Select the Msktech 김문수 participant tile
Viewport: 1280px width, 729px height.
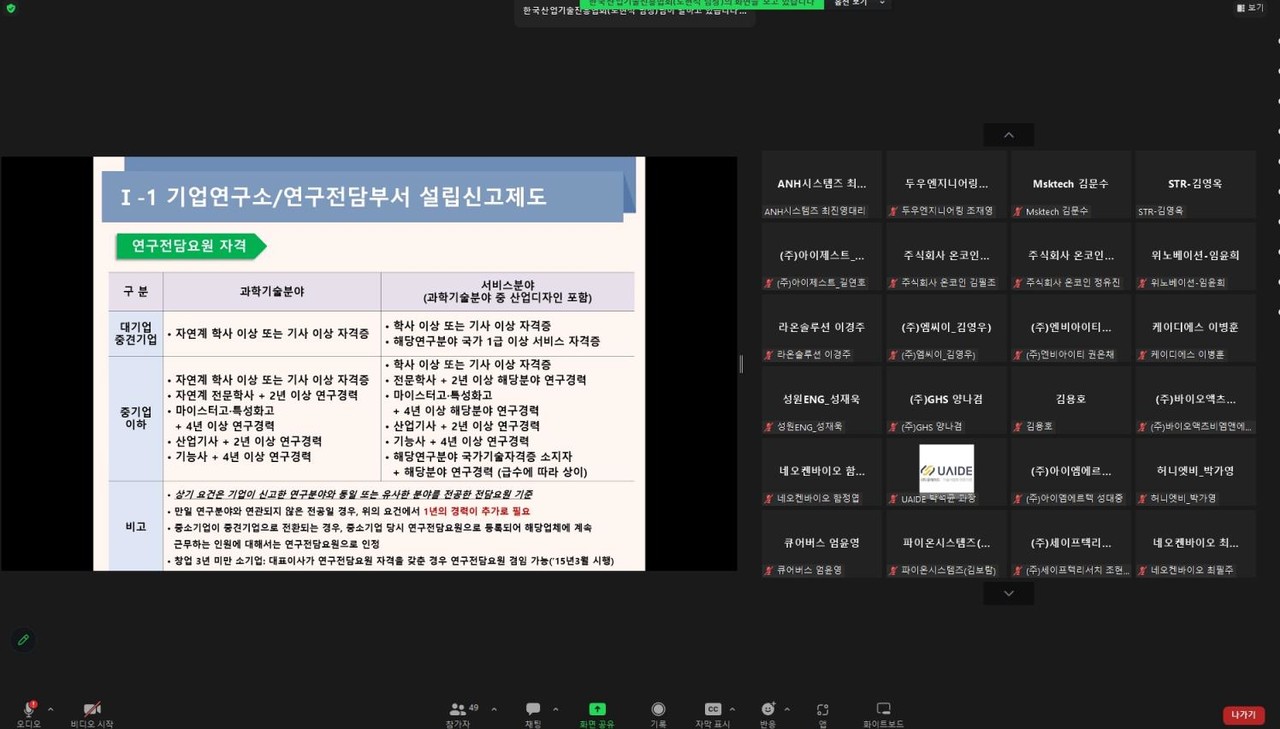(x=1071, y=185)
